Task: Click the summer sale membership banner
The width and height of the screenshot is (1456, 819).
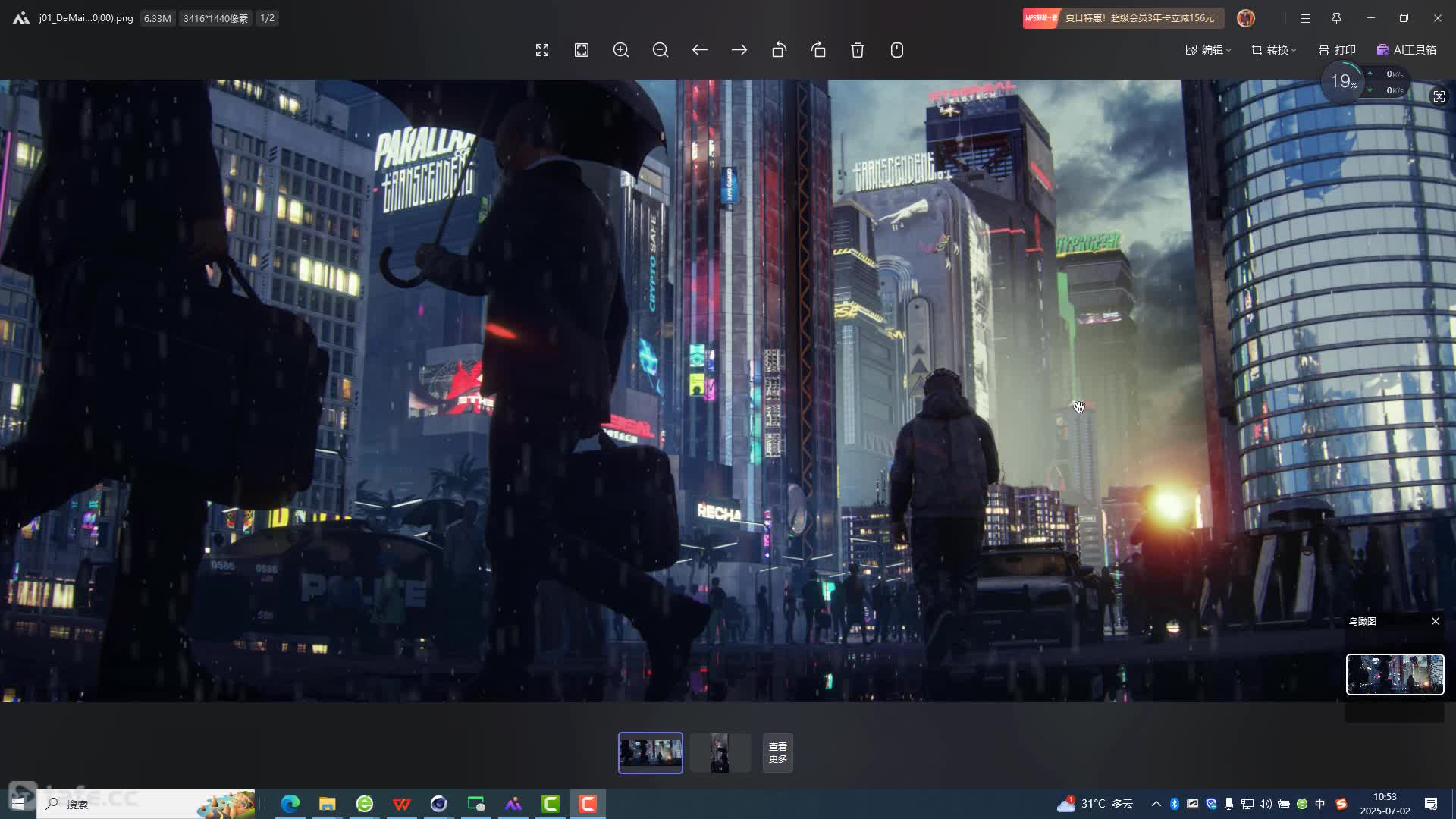Action: [x=1123, y=18]
